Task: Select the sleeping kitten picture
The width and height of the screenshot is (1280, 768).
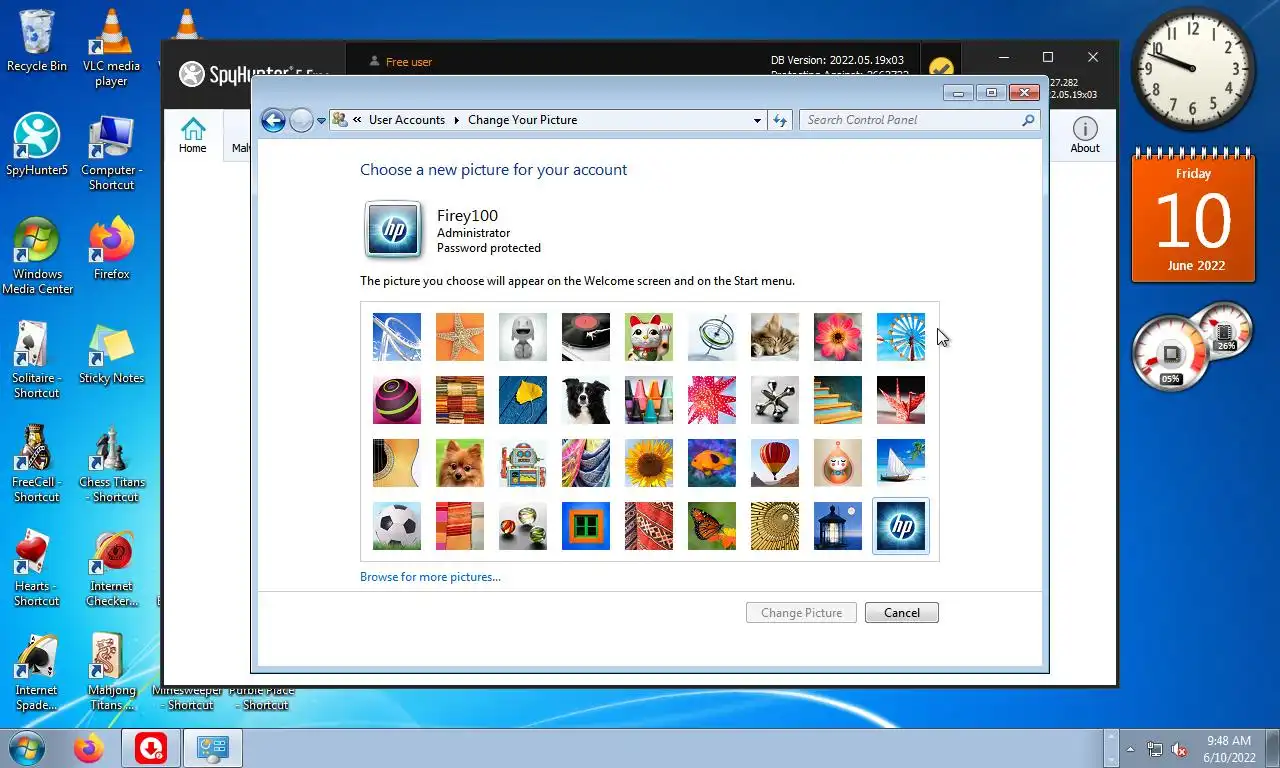Action: click(x=775, y=337)
